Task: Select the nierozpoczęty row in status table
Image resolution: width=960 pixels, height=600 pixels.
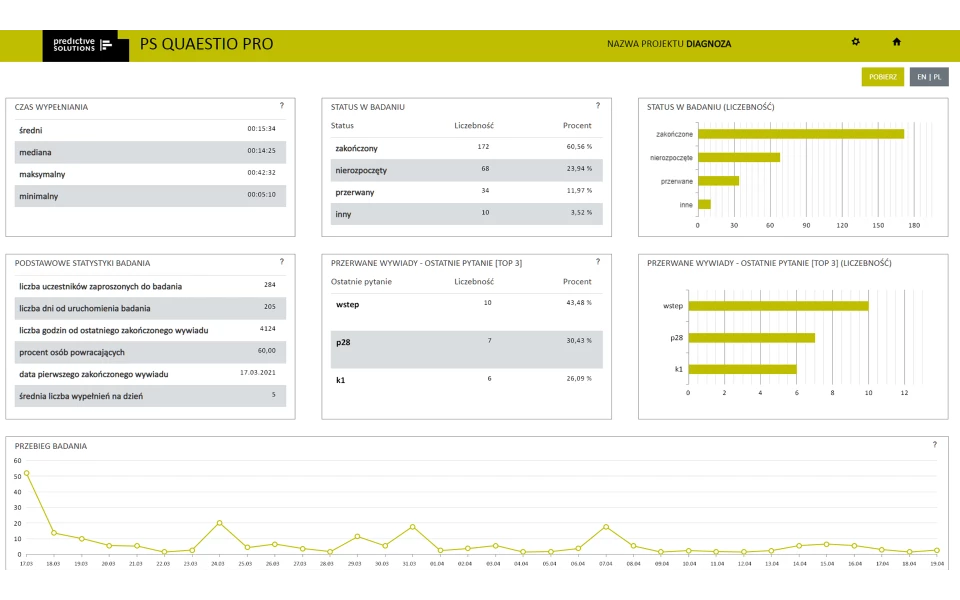Action: tap(466, 170)
